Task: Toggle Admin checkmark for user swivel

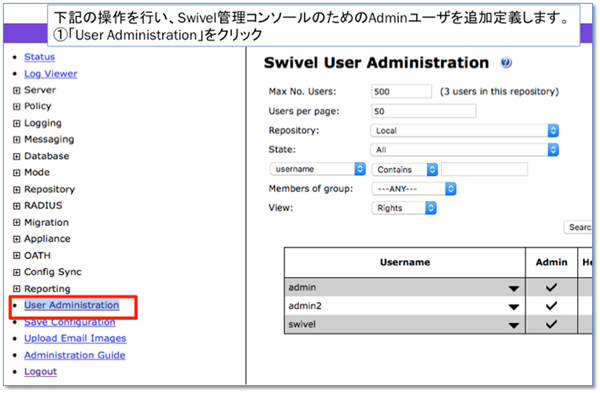Action: (551, 324)
